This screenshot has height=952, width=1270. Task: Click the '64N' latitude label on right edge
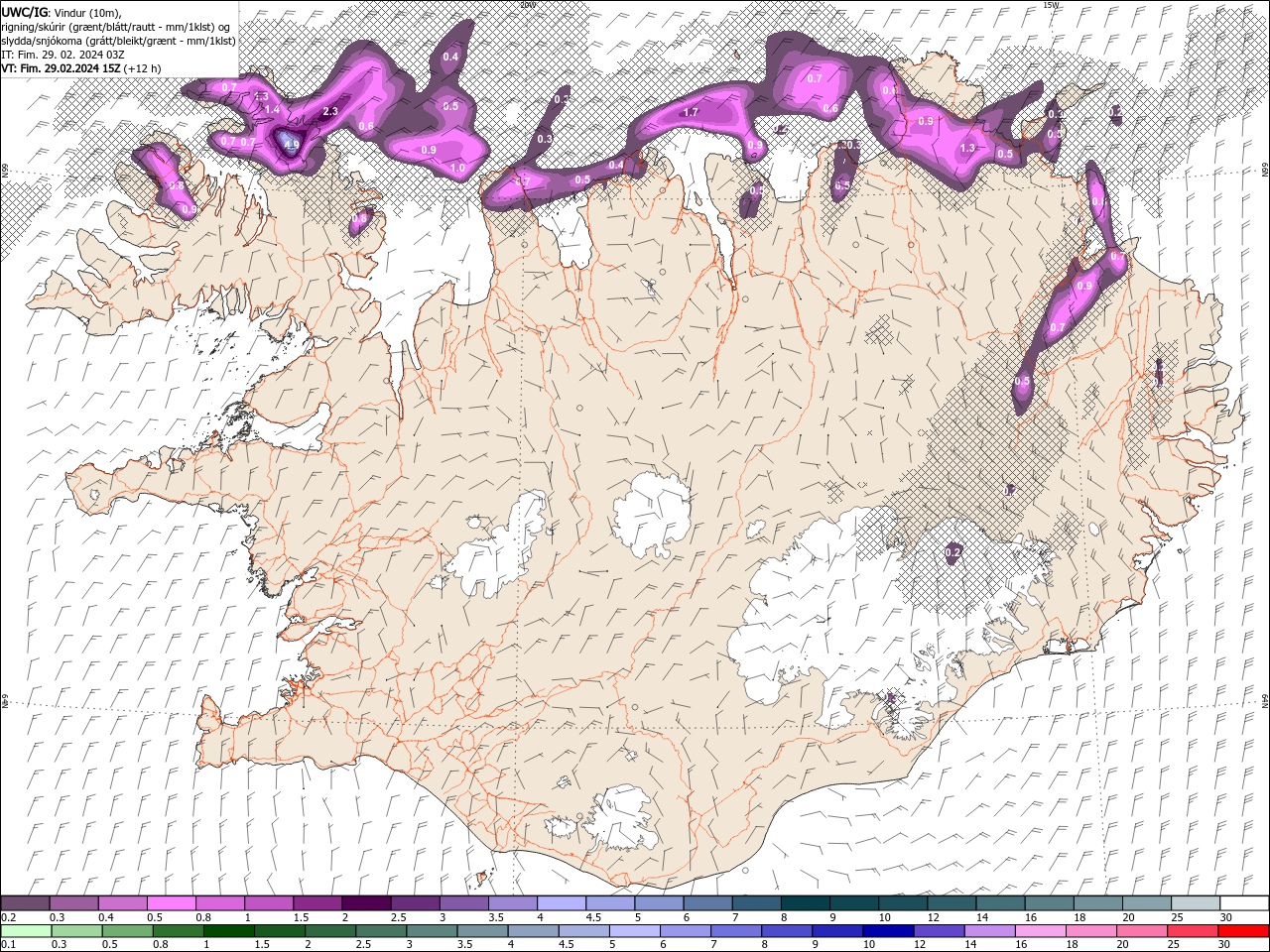[1265, 701]
